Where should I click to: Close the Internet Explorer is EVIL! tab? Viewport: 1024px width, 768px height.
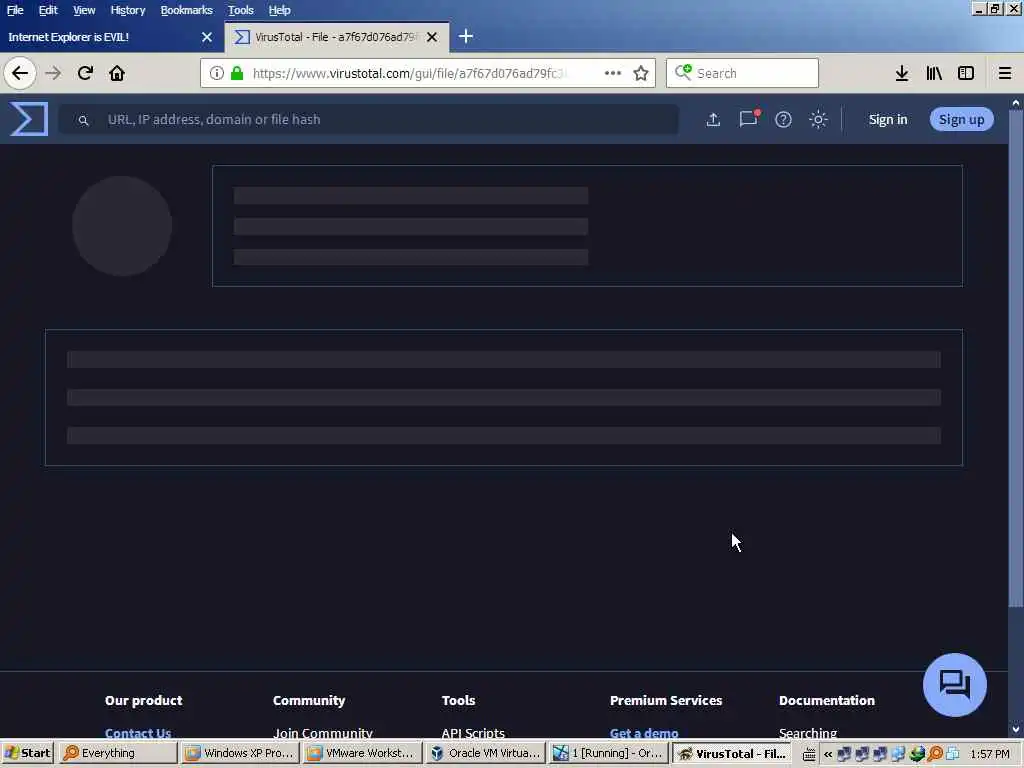(207, 37)
